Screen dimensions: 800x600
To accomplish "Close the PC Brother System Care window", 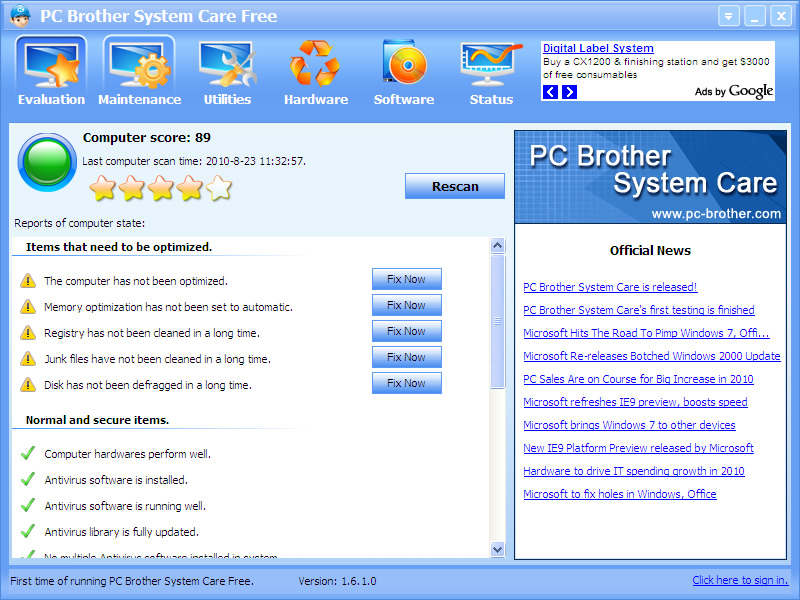I will pos(781,16).
